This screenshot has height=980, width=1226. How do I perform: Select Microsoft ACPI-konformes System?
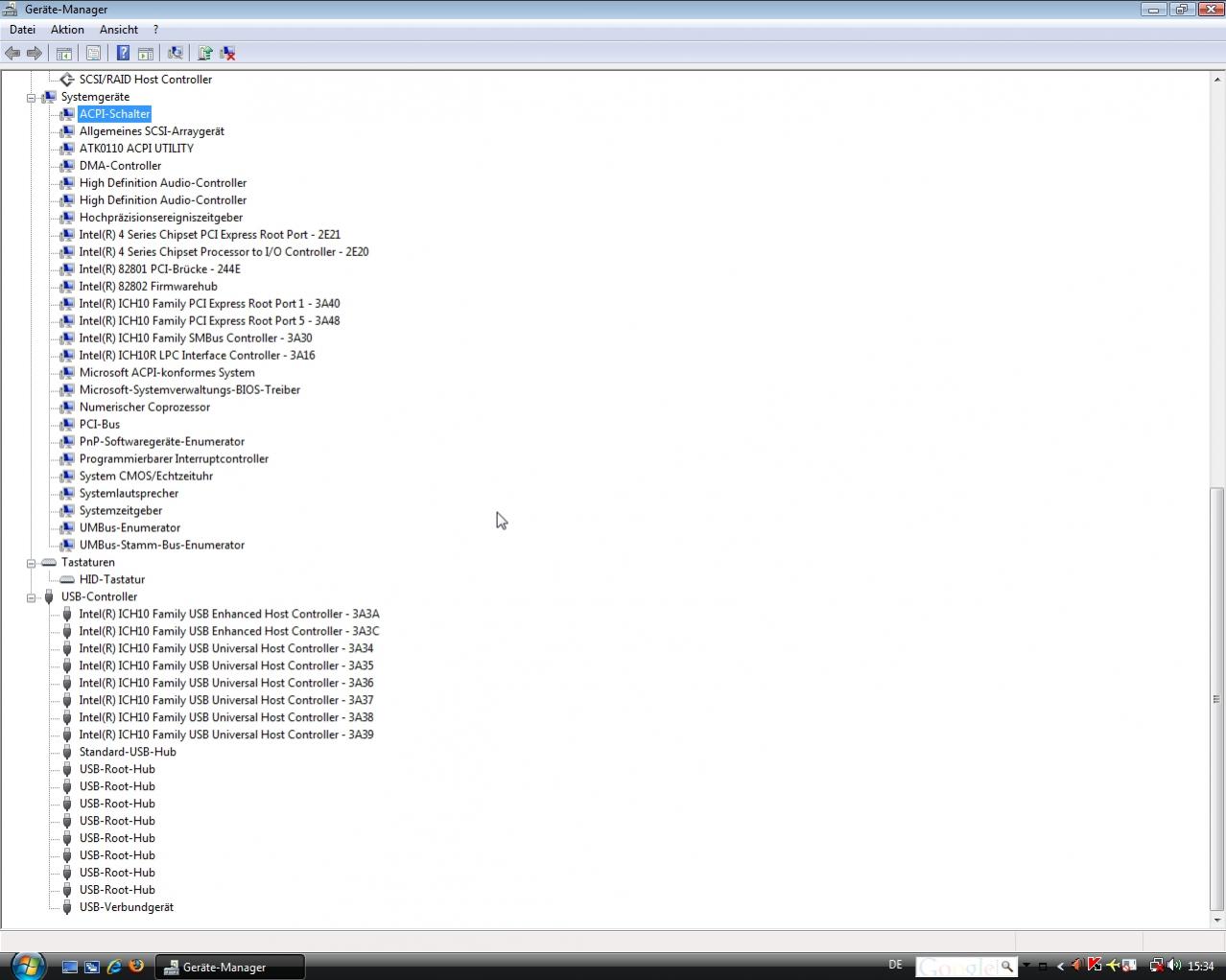[x=167, y=373]
